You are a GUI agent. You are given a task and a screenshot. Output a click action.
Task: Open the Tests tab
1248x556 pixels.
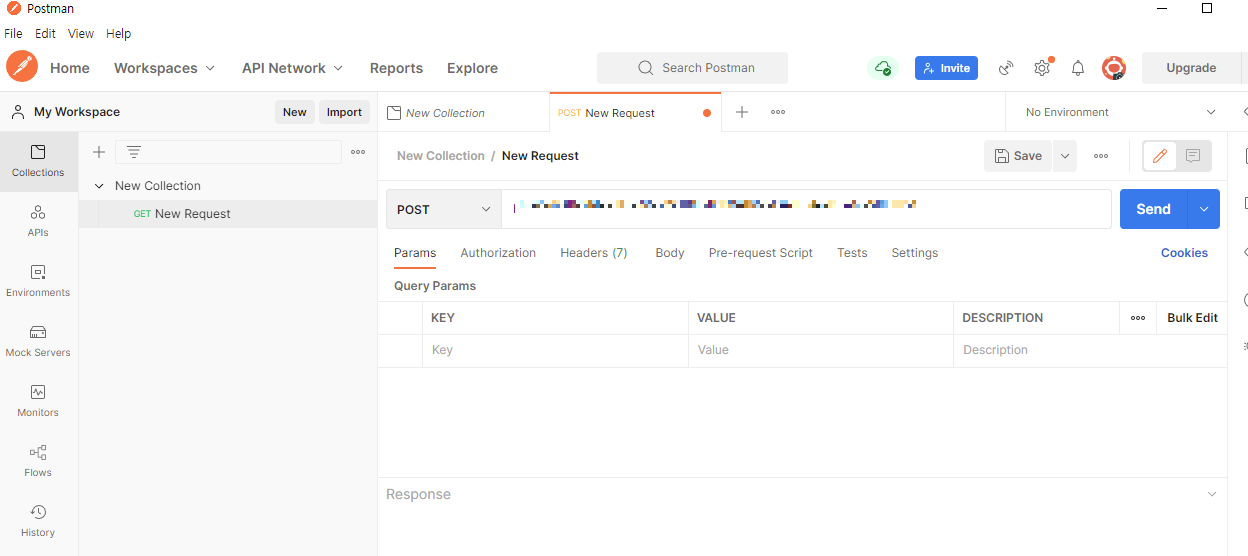point(852,253)
